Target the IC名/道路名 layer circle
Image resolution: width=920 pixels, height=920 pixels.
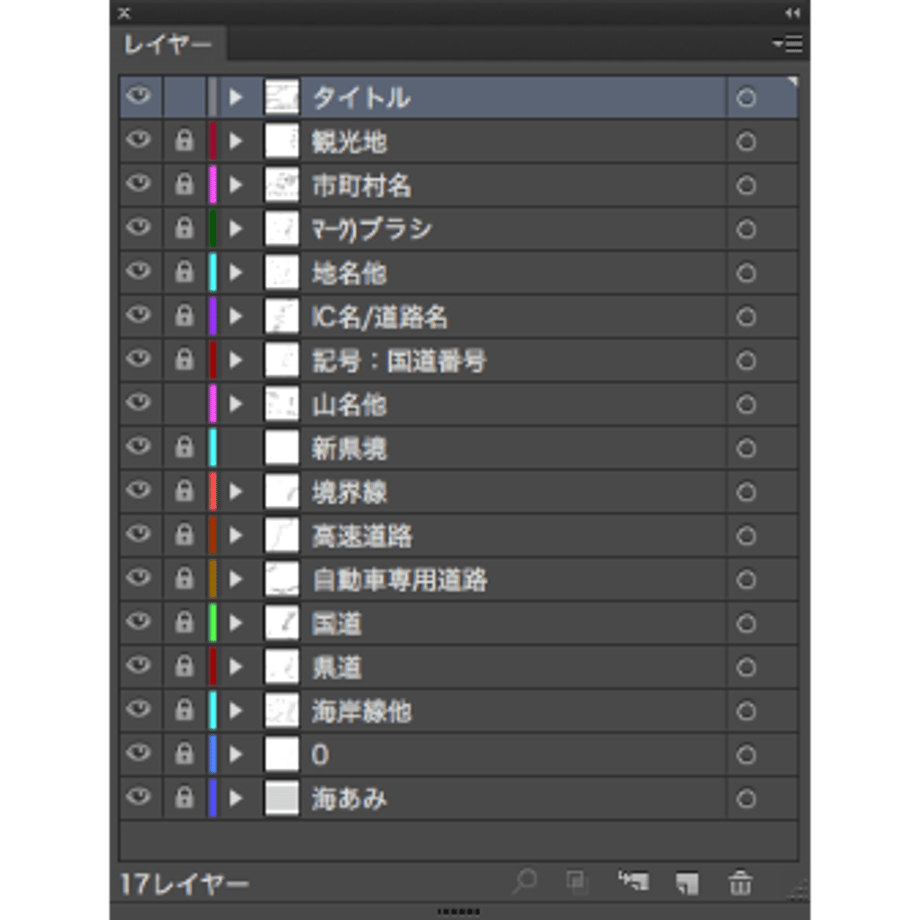[x=746, y=317]
